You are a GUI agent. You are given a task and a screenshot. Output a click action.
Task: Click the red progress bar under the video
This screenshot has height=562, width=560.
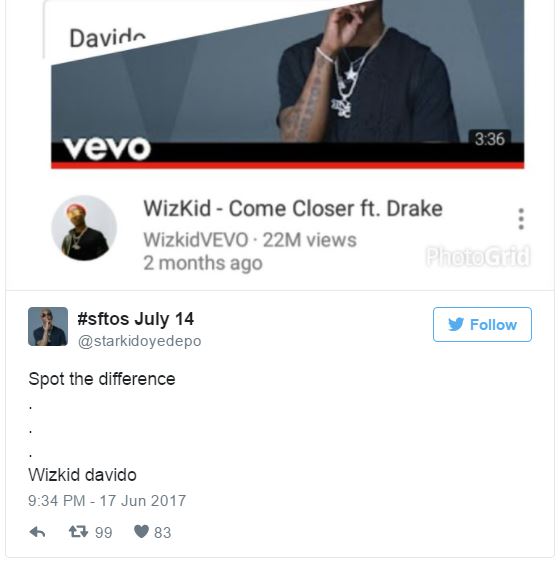(x=288, y=165)
